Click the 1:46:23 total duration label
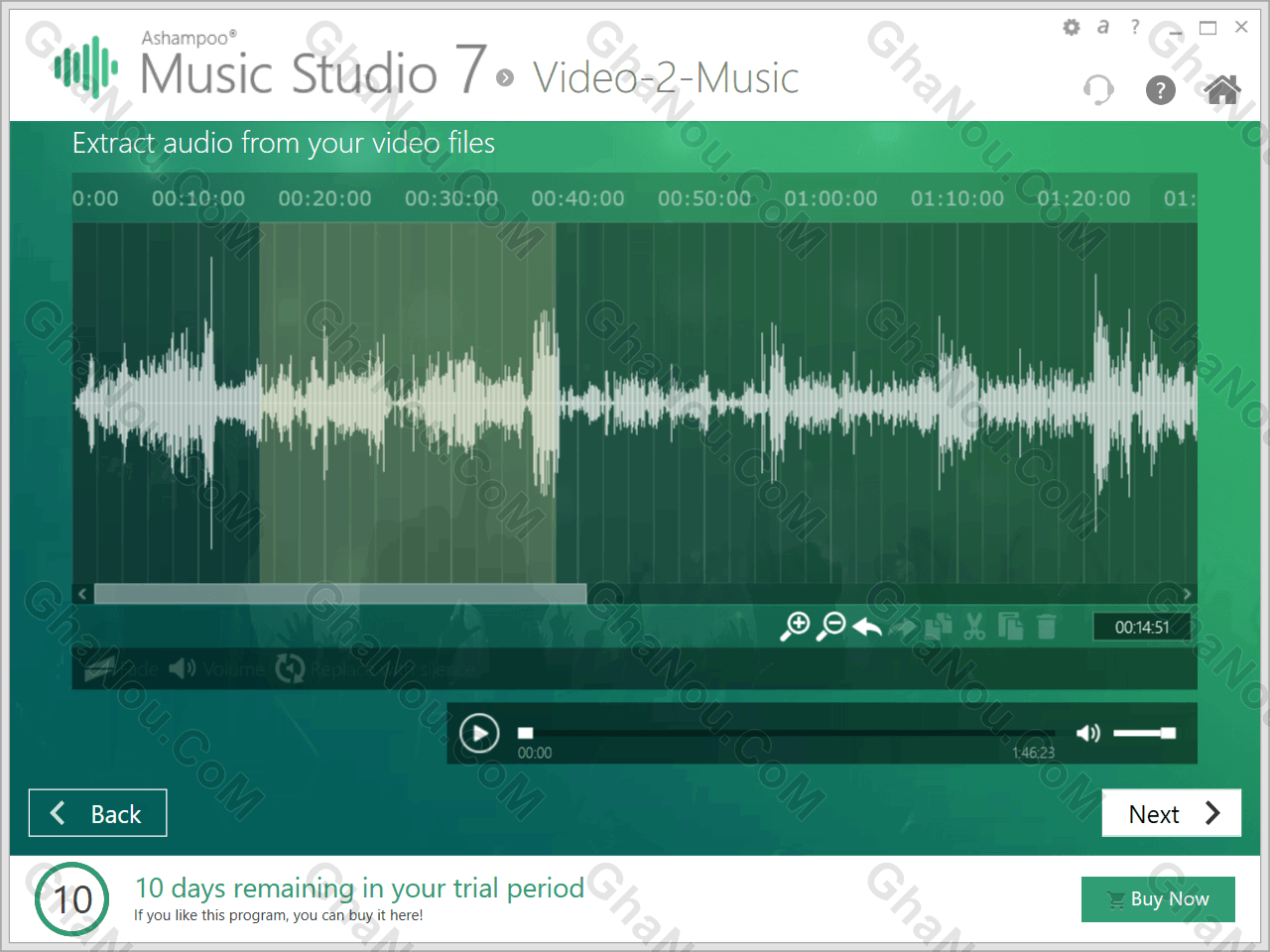Viewport: 1270px width, 952px height. pyautogui.click(x=1033, y=753)
